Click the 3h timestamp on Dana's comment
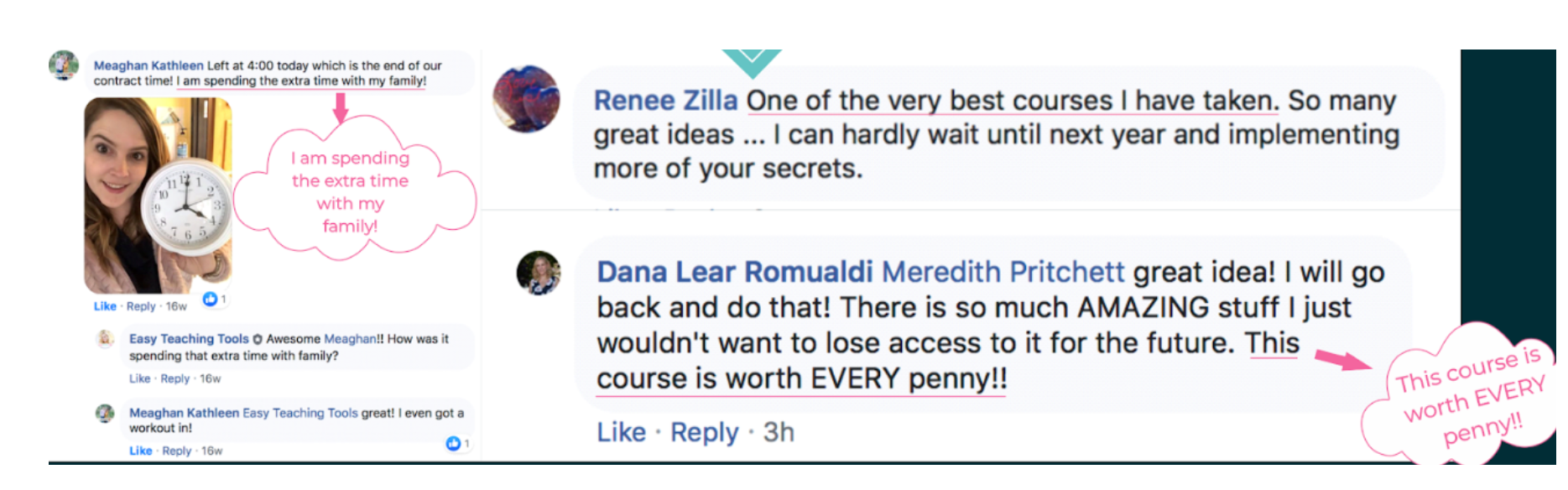The width and height of the screenshot is (1568, 490). [x=779, y=432]
